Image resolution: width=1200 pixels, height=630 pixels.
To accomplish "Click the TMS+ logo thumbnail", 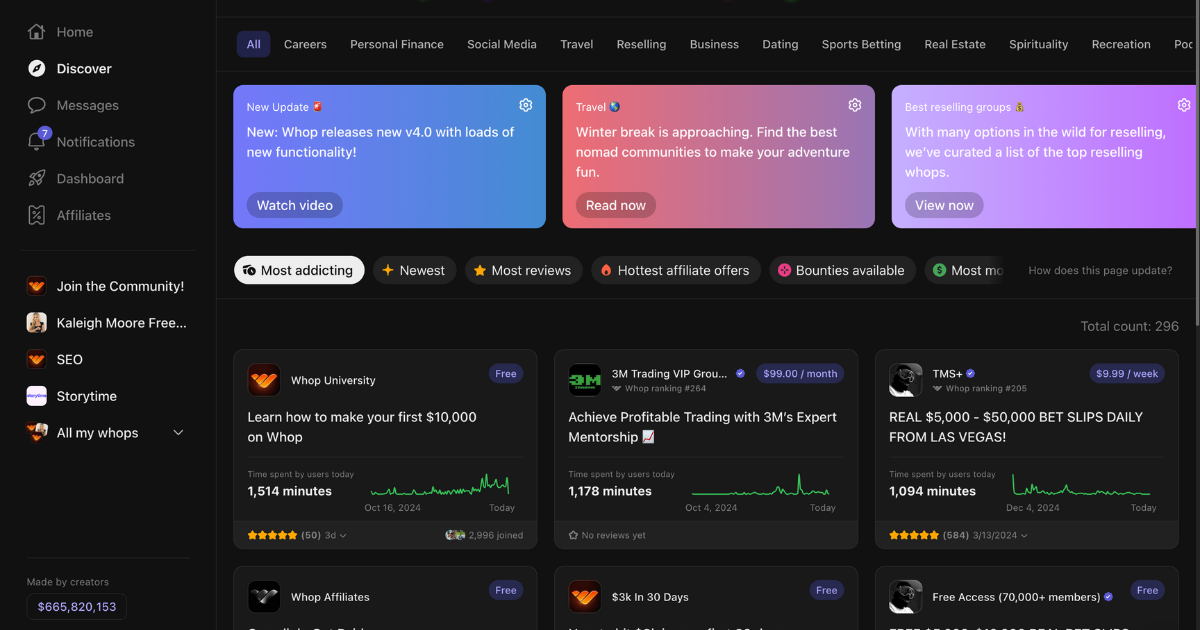I will (906, 380).
